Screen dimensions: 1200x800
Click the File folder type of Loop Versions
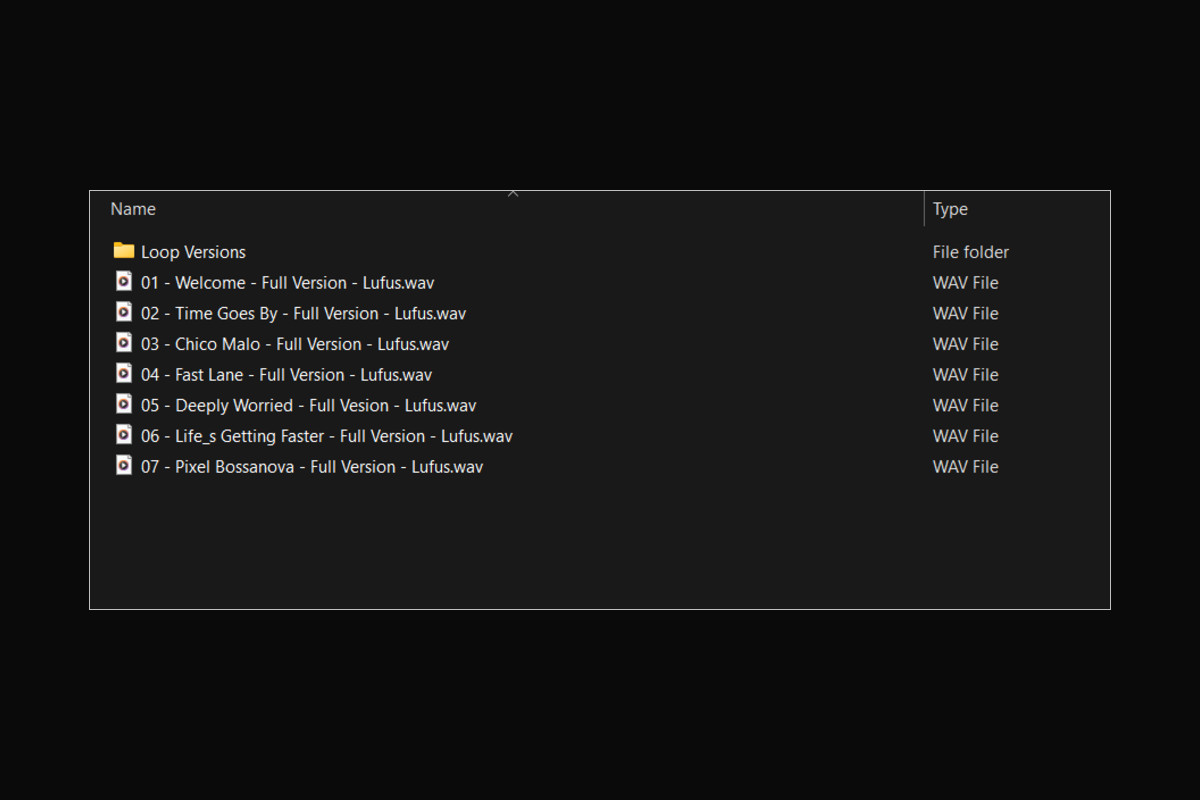971,252
